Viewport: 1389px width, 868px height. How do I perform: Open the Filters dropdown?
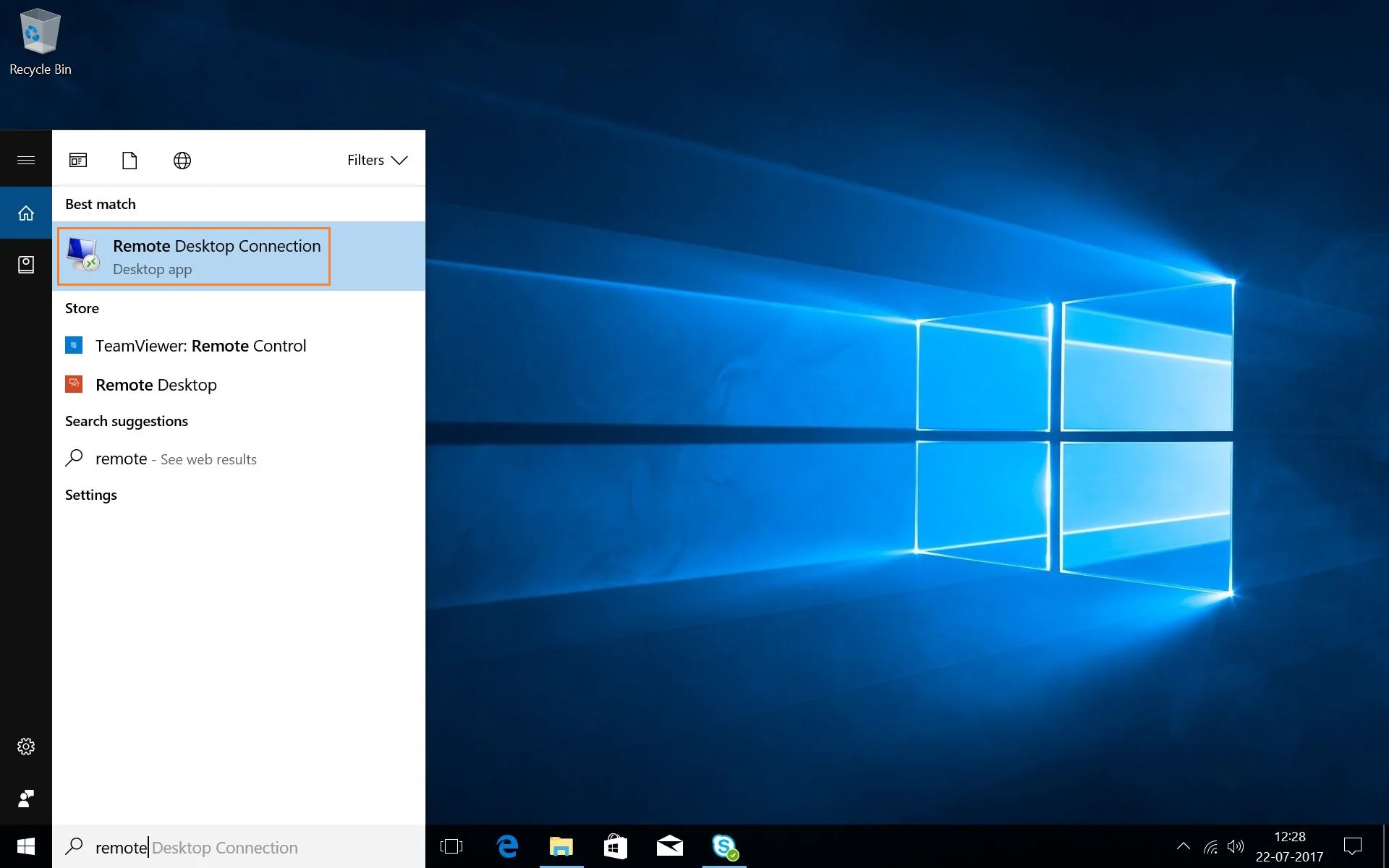click(376, 160)
